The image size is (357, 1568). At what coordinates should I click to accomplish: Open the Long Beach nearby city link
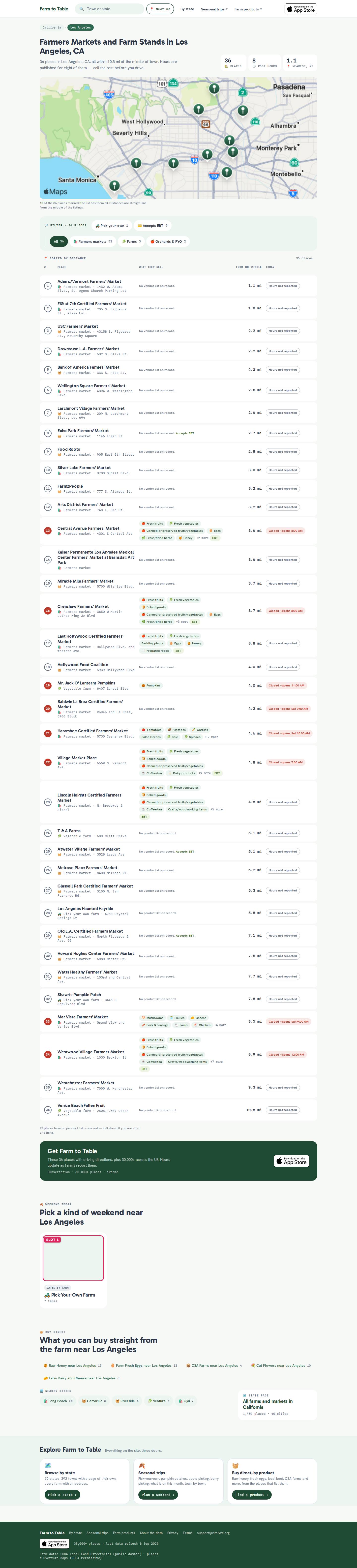click(58, 1401)
